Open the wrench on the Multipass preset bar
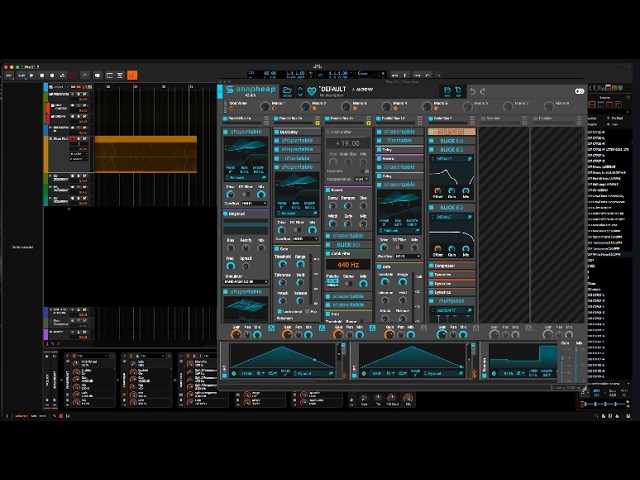The height and width of the screenshot is (480, 640). pos(470,310)
